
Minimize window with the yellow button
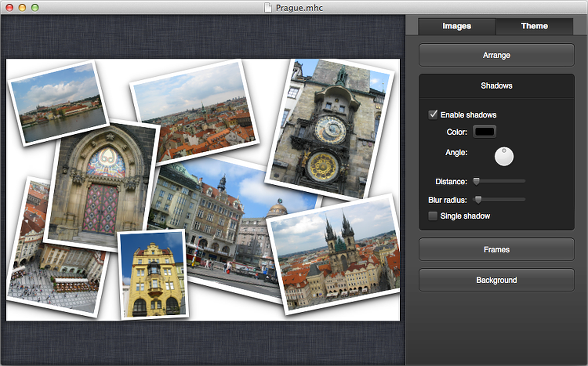pos(22,8)
